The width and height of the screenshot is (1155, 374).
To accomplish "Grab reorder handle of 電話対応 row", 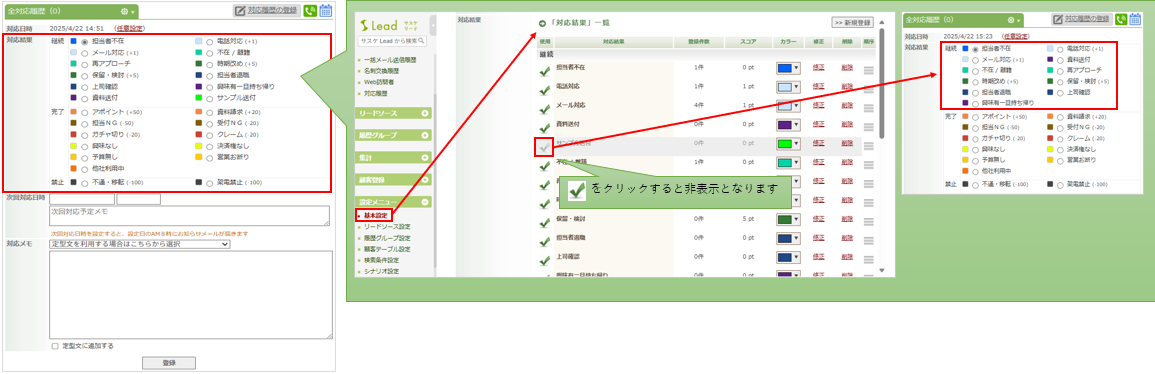I will [x=868, y=89].
